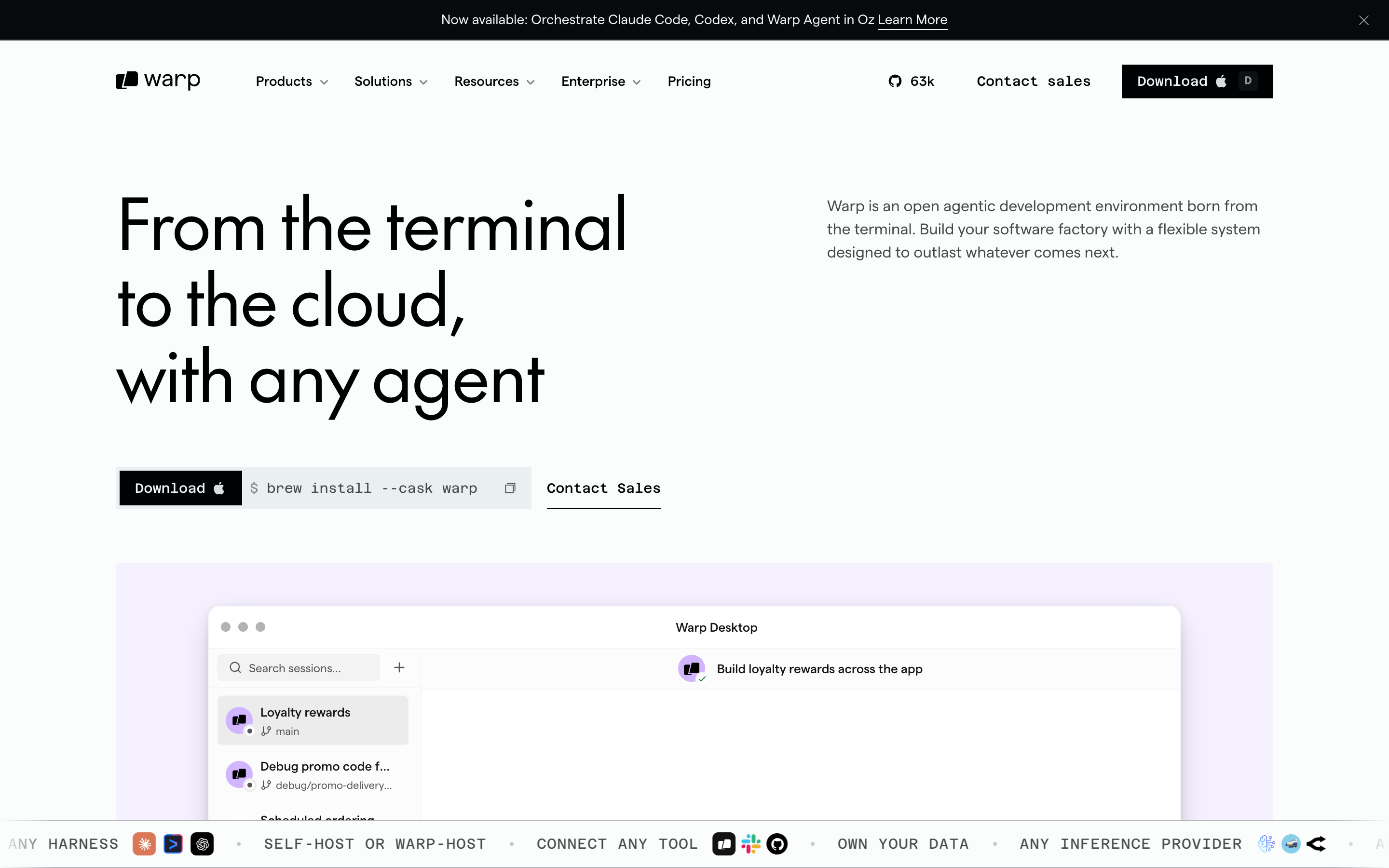Click the Slack icon in the ticker
This screenshot has width=1389, height=868.
[x=751, y=844]
